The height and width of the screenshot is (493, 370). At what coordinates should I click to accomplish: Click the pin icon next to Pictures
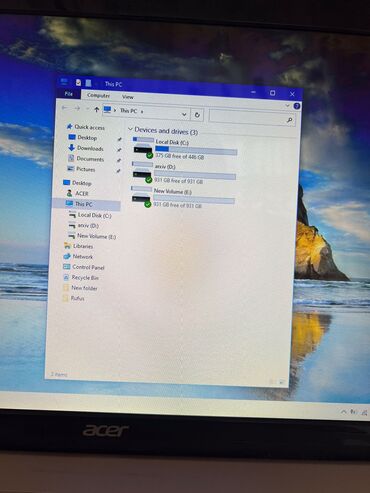[x=118, y=171]
